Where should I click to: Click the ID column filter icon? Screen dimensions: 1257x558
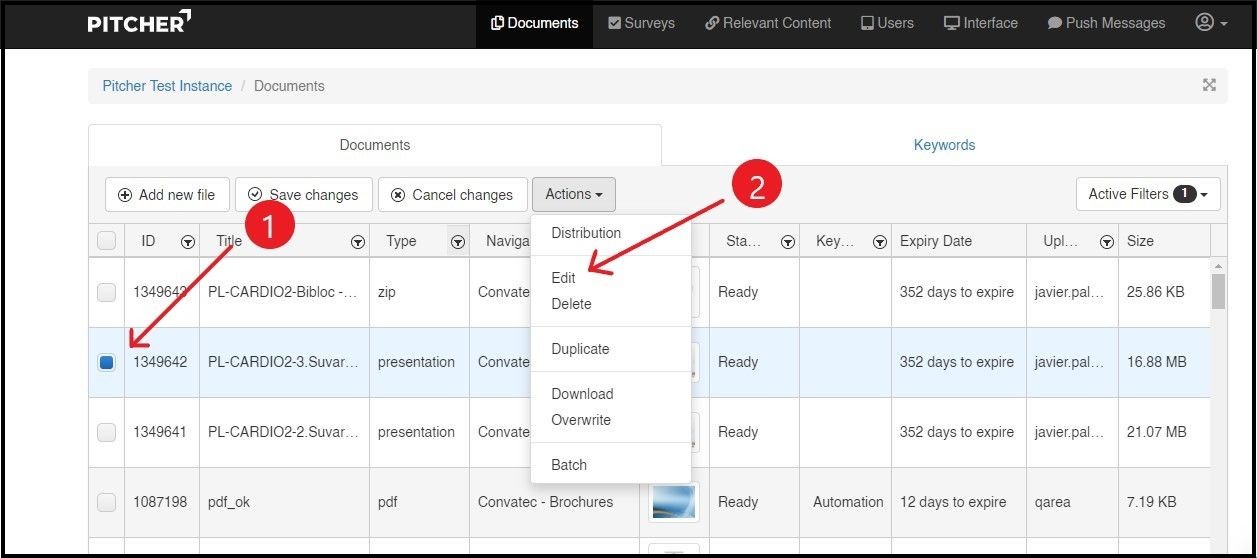pyautogui.click(x=187, y=242)
